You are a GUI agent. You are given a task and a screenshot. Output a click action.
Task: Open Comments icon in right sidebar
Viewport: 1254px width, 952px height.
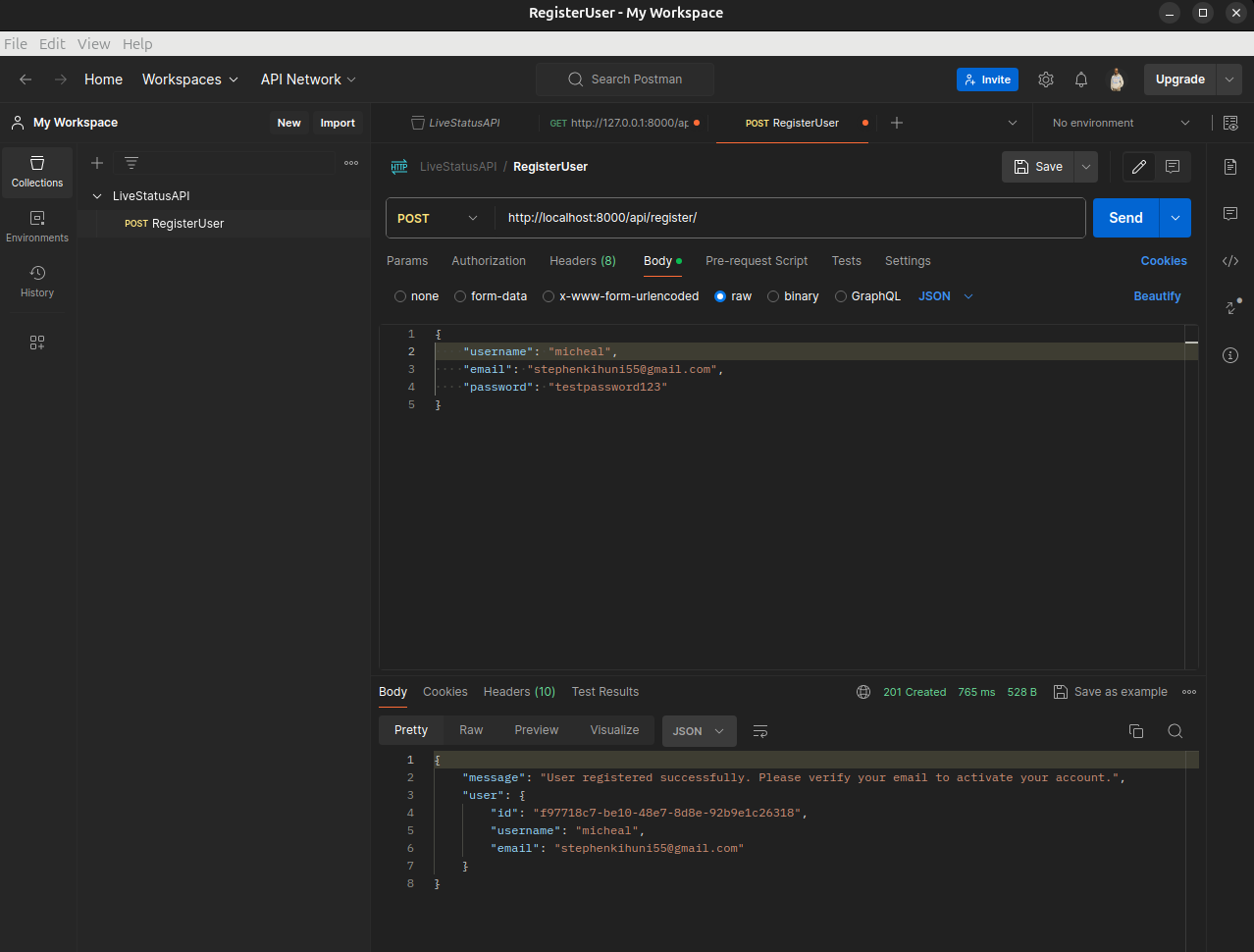coord(1230,214)
